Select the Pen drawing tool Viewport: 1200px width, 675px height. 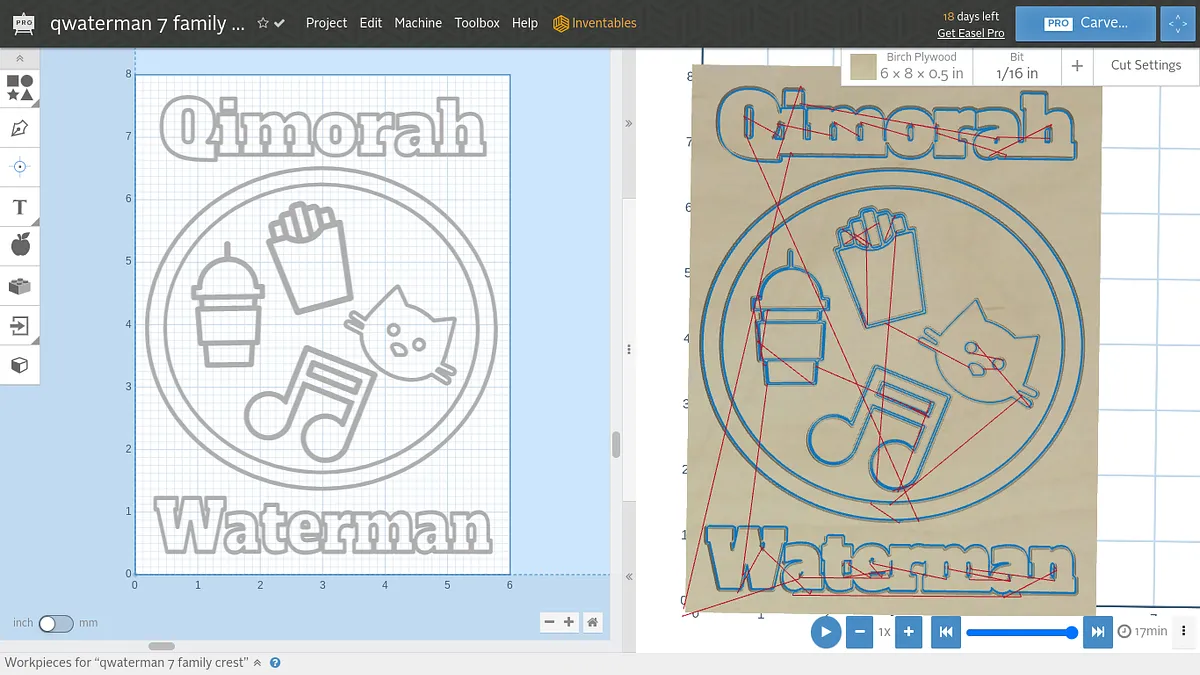(x=20, y=128)
